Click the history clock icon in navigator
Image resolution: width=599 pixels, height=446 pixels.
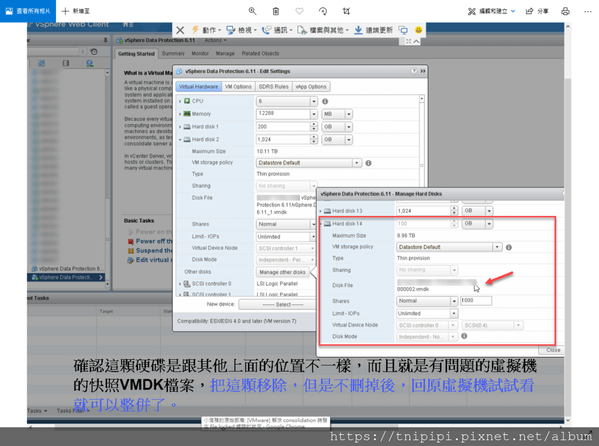(x=94, y=52)
